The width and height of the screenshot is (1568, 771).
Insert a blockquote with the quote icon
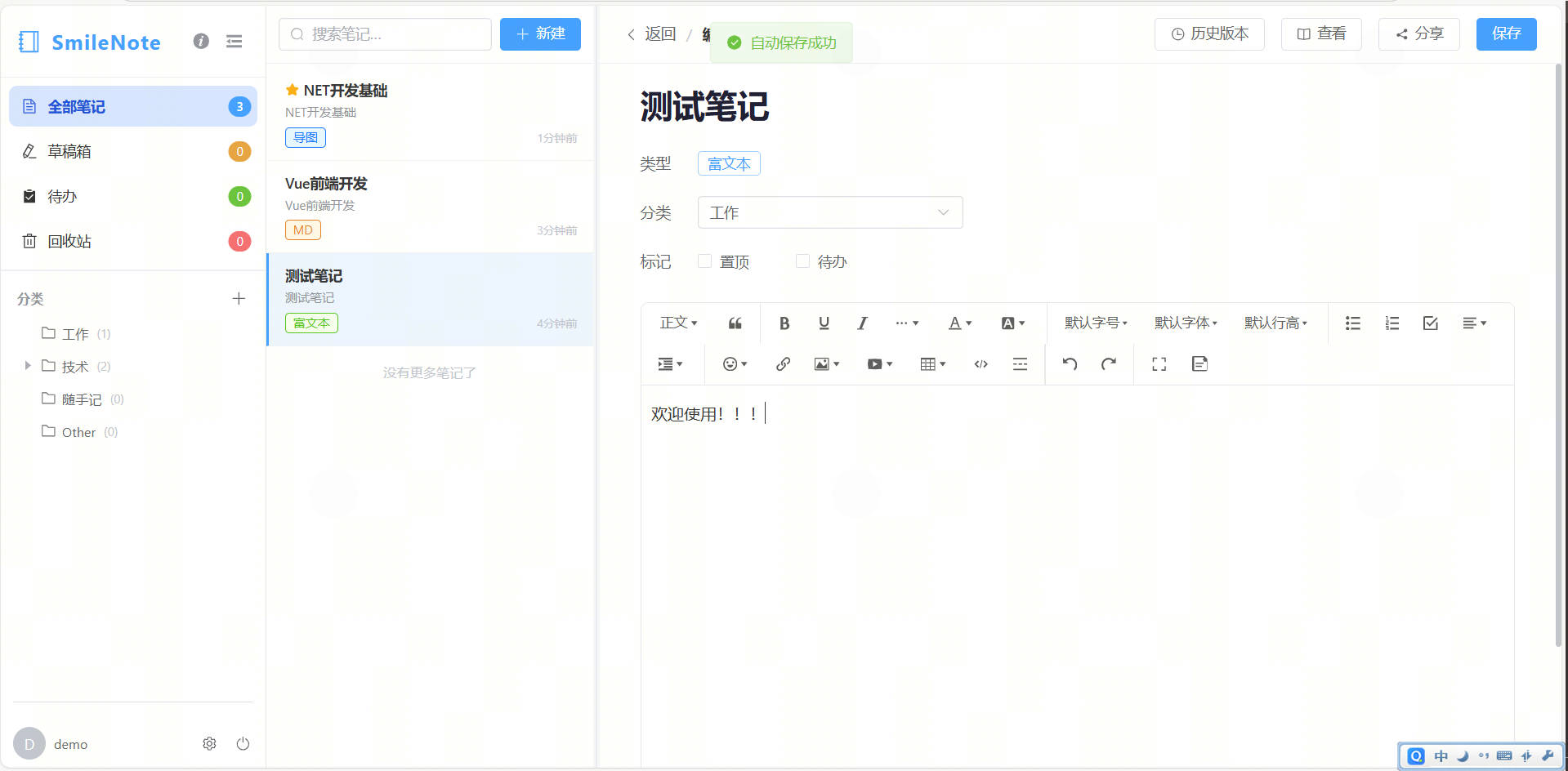(x=735, y=323)
